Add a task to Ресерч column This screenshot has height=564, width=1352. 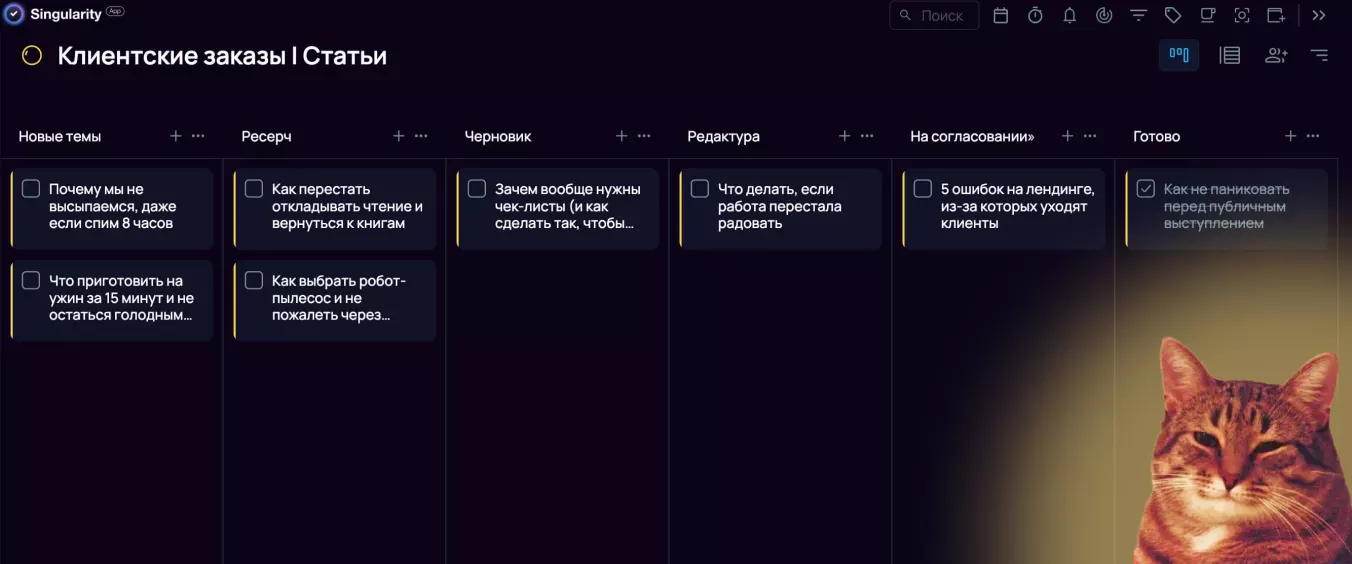[399, 136]
